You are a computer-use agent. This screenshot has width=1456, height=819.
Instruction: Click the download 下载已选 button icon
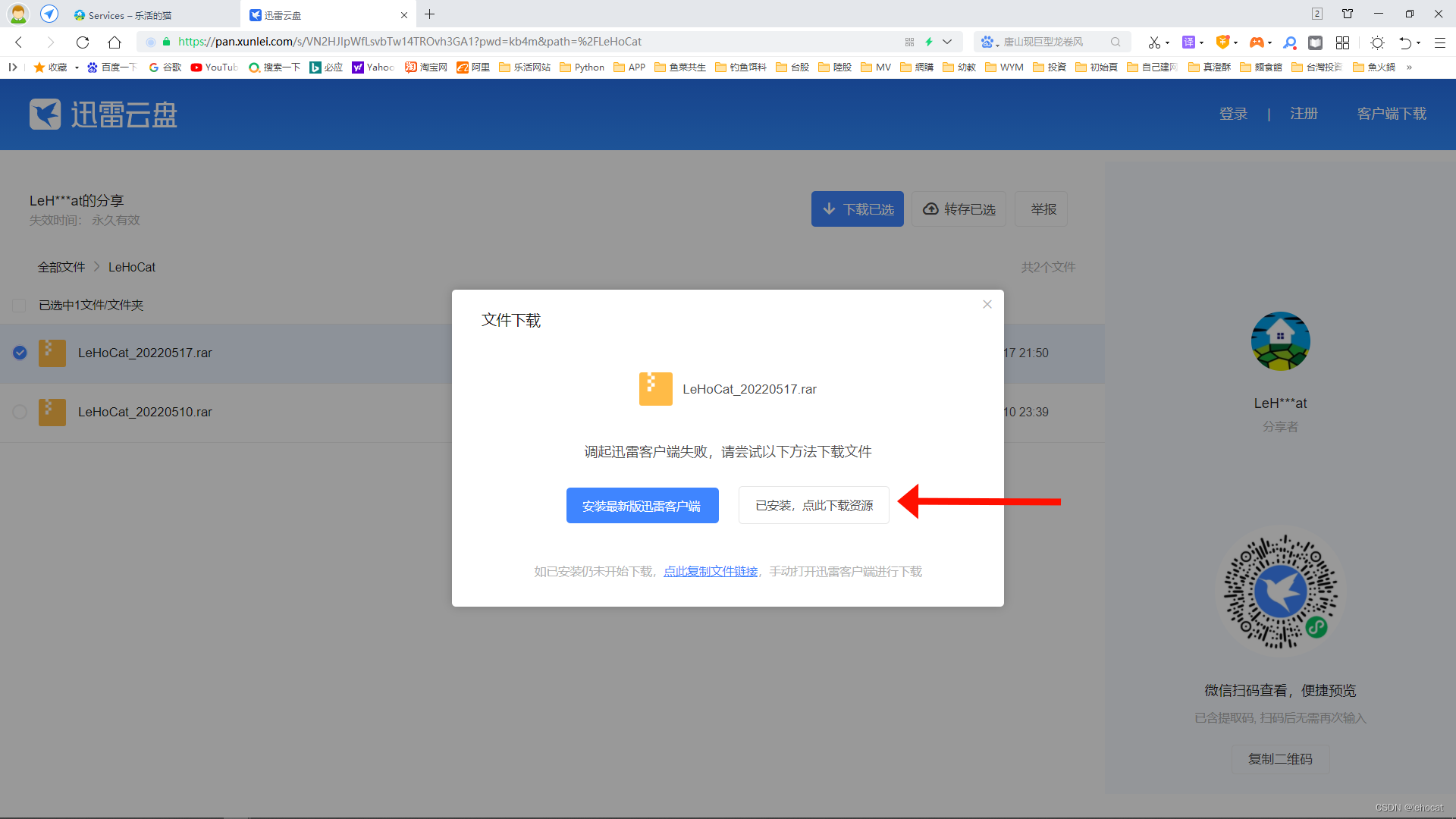tap(856, 209)
